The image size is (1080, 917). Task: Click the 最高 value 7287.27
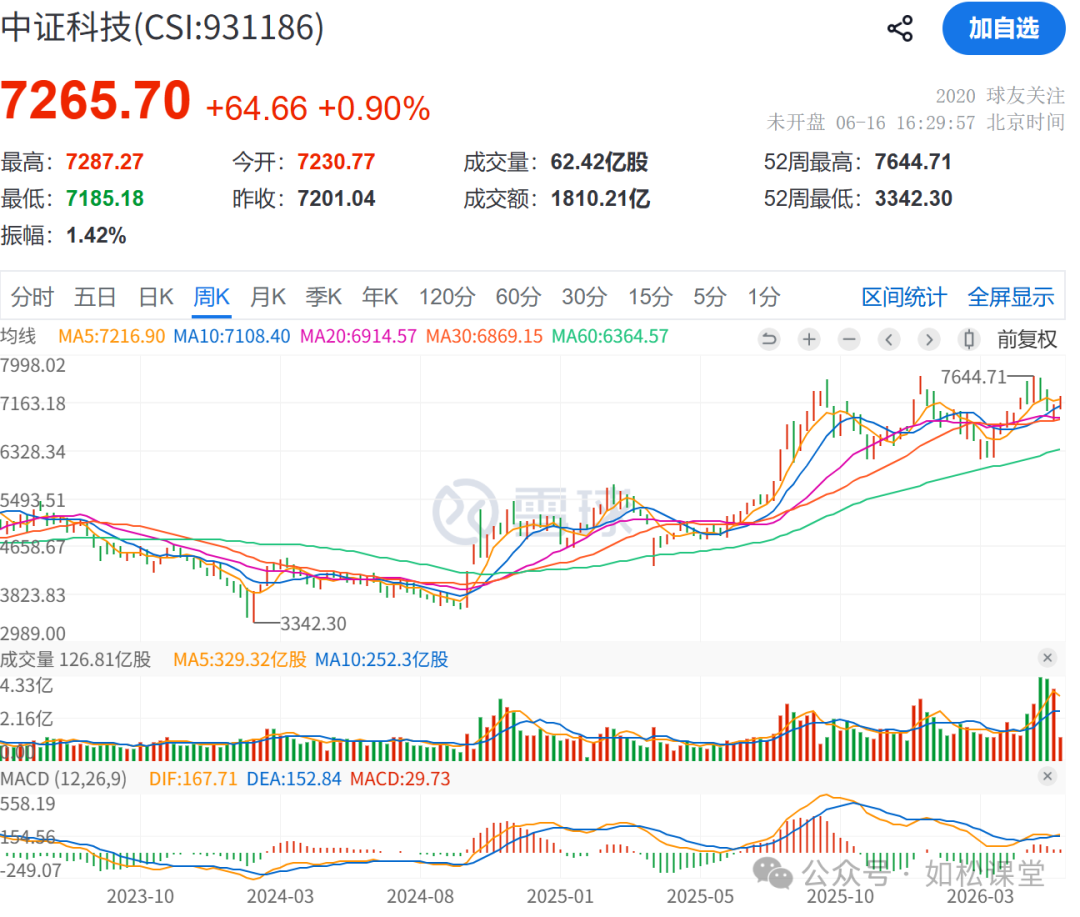pos(105,162)
